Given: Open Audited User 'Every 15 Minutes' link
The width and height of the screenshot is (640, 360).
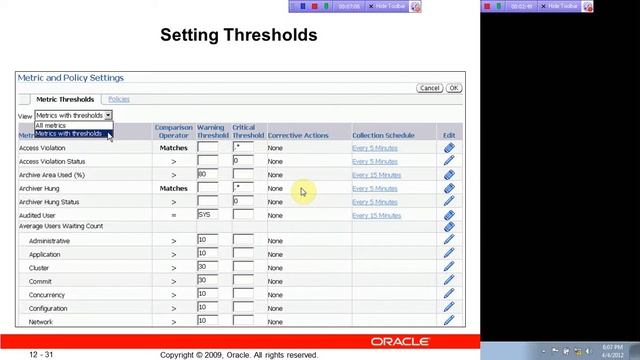Looking at the screenshot, I should click(377, 216).
